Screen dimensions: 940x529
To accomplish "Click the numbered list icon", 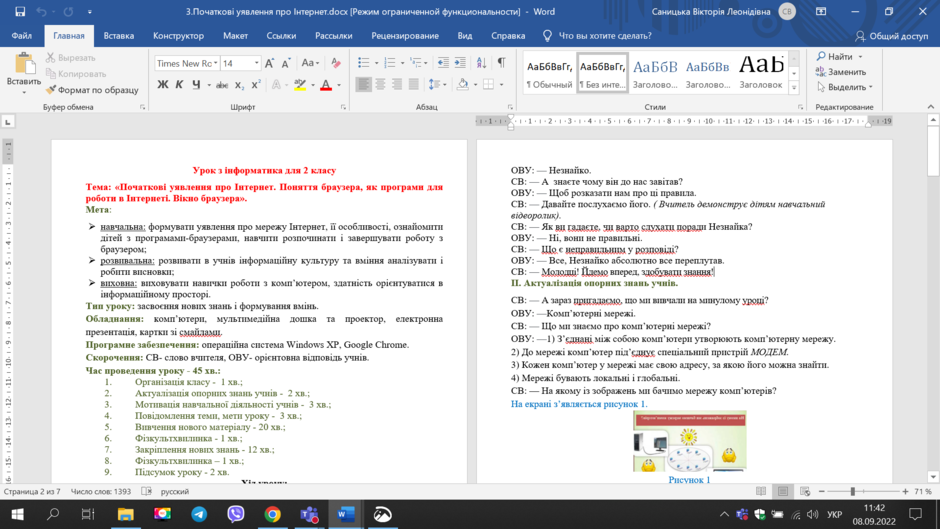I will coord(390,63).
